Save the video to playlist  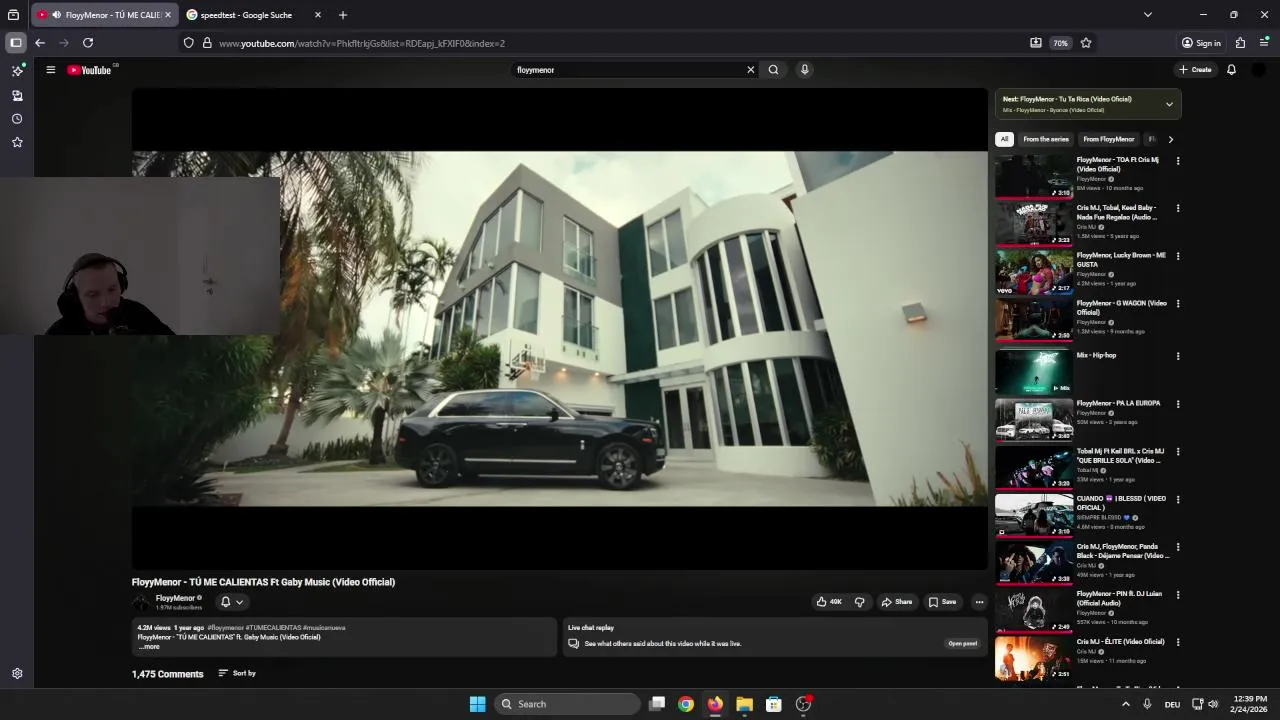pos(942,602)
